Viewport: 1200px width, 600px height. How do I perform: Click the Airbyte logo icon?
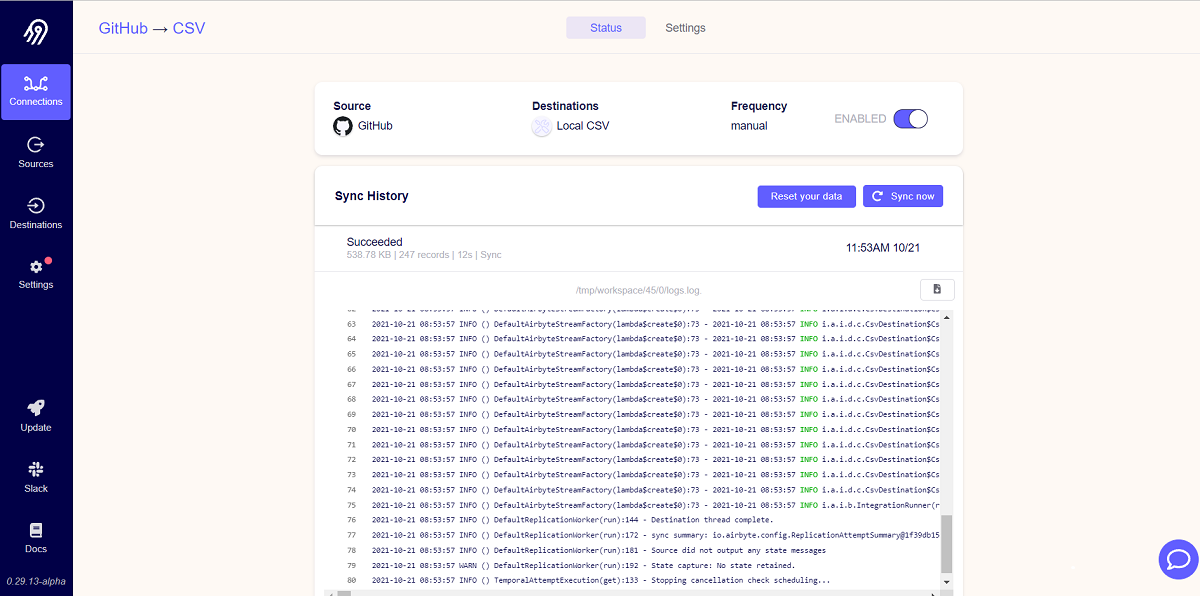[x=36, y=31]
